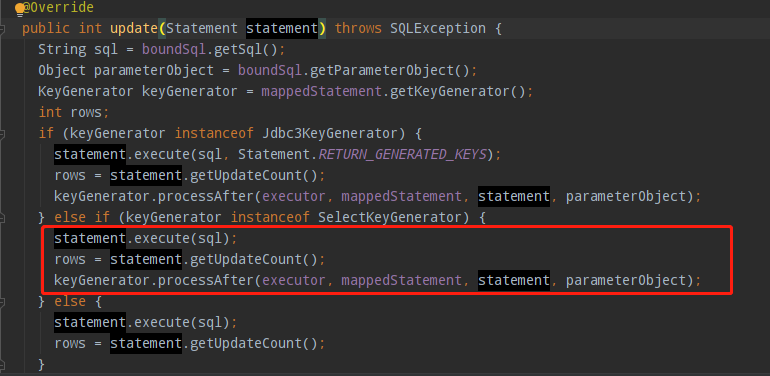Click 'parameterObject' argument in the SelectKeyGenerator branch
Screen dimensions: 770x376
click(625, 281)
